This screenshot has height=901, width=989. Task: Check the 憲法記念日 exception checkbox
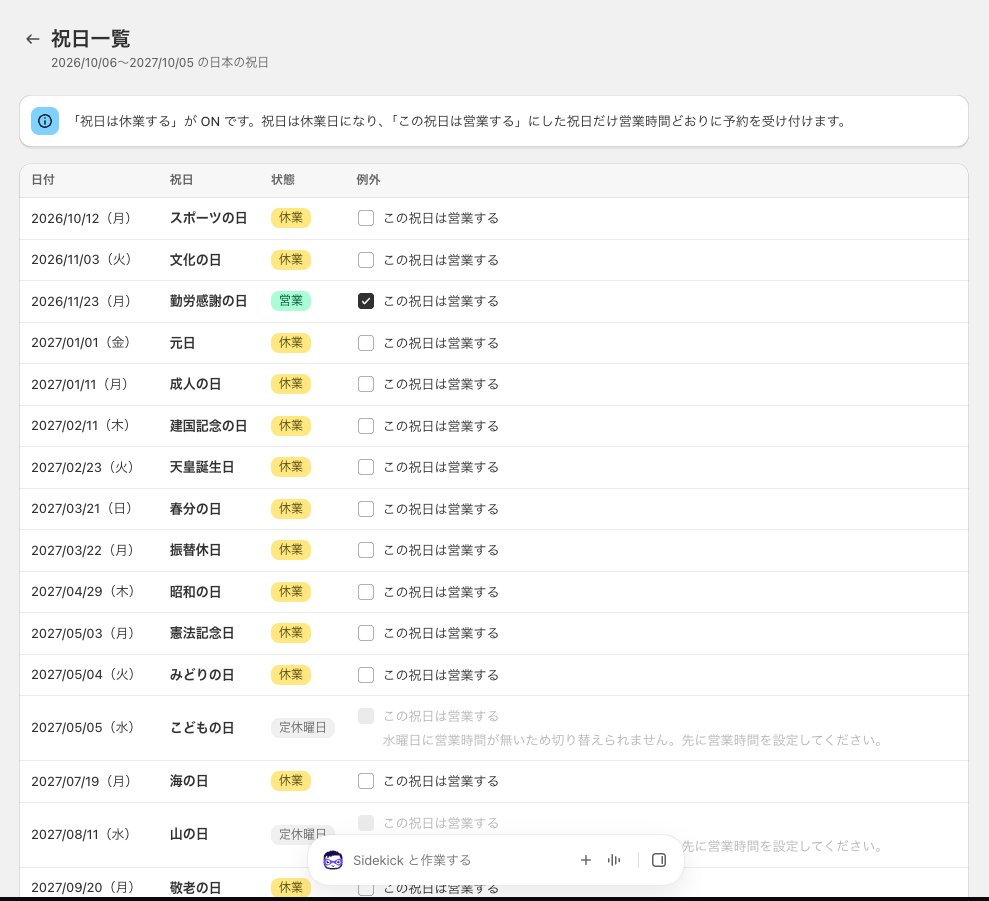pyautogui.click(x=366, y=633)
